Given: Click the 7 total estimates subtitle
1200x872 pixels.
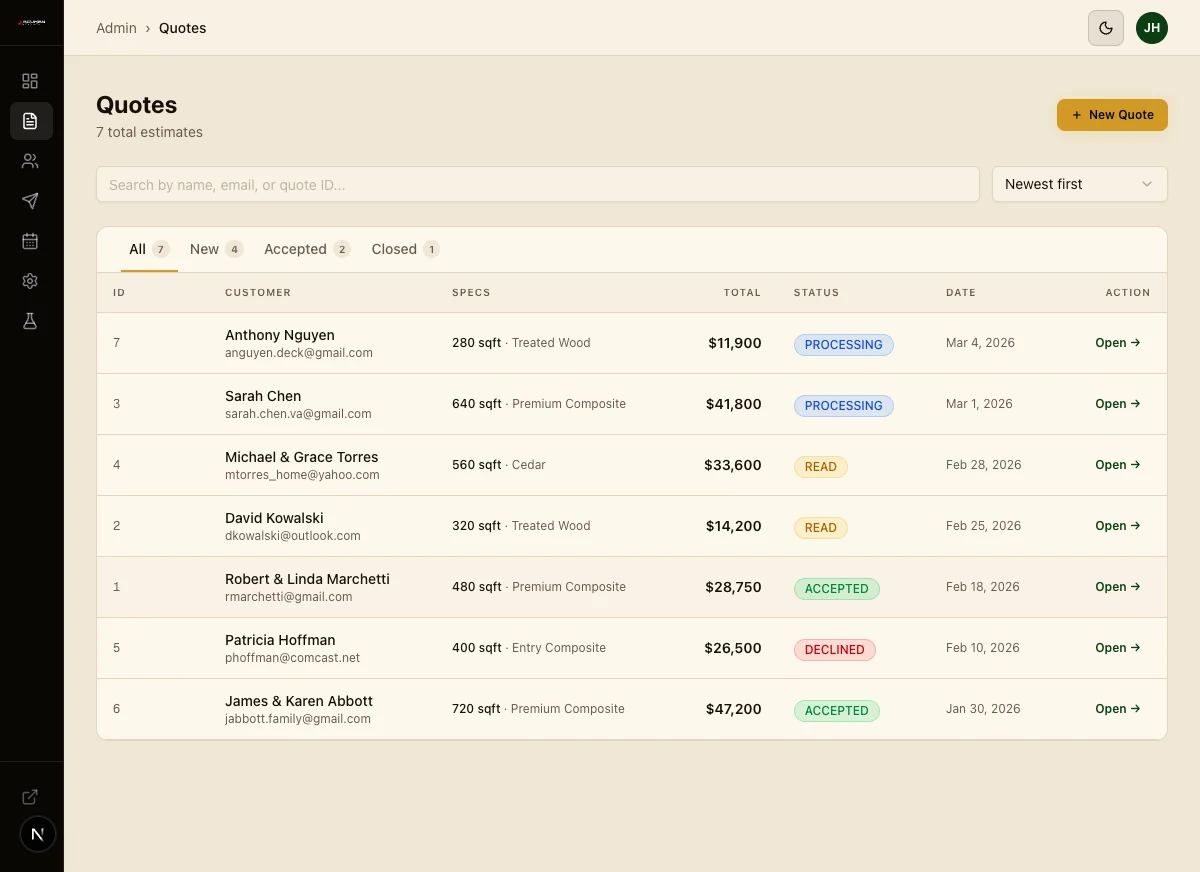Looking at the screenshot, I should (149, 132).
